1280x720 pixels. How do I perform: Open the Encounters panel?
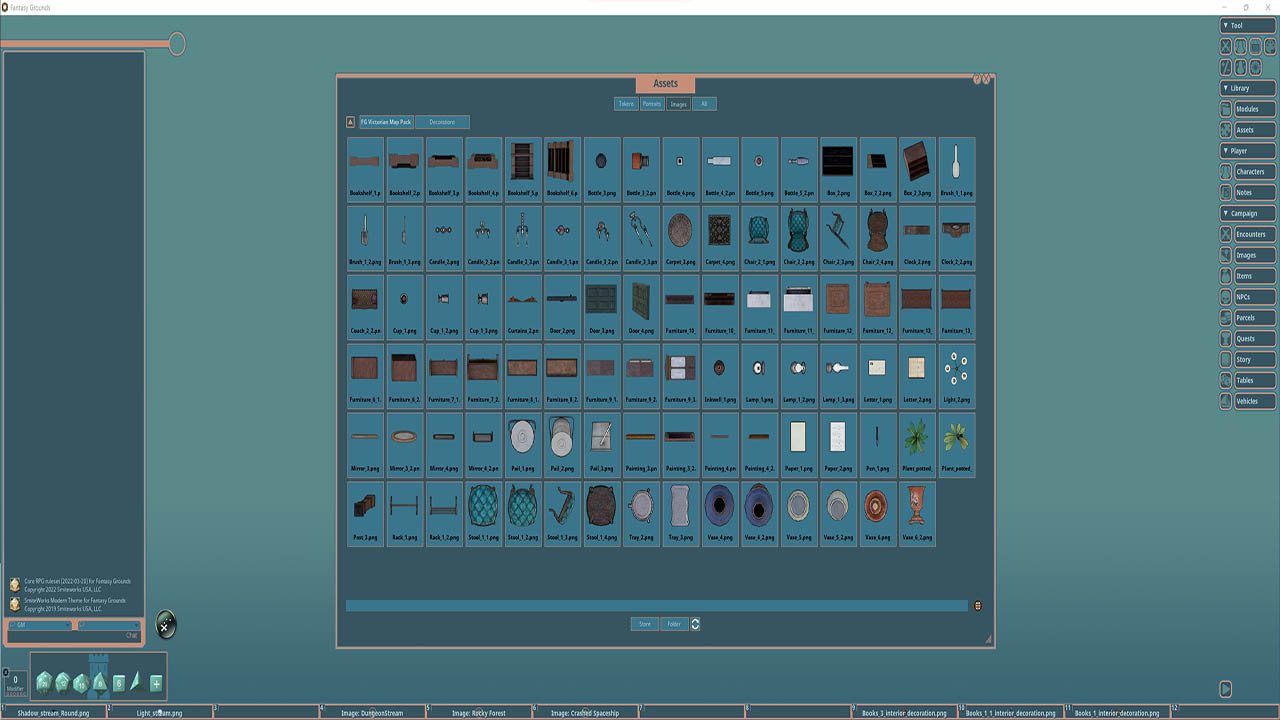click(x=1255, y=234)
